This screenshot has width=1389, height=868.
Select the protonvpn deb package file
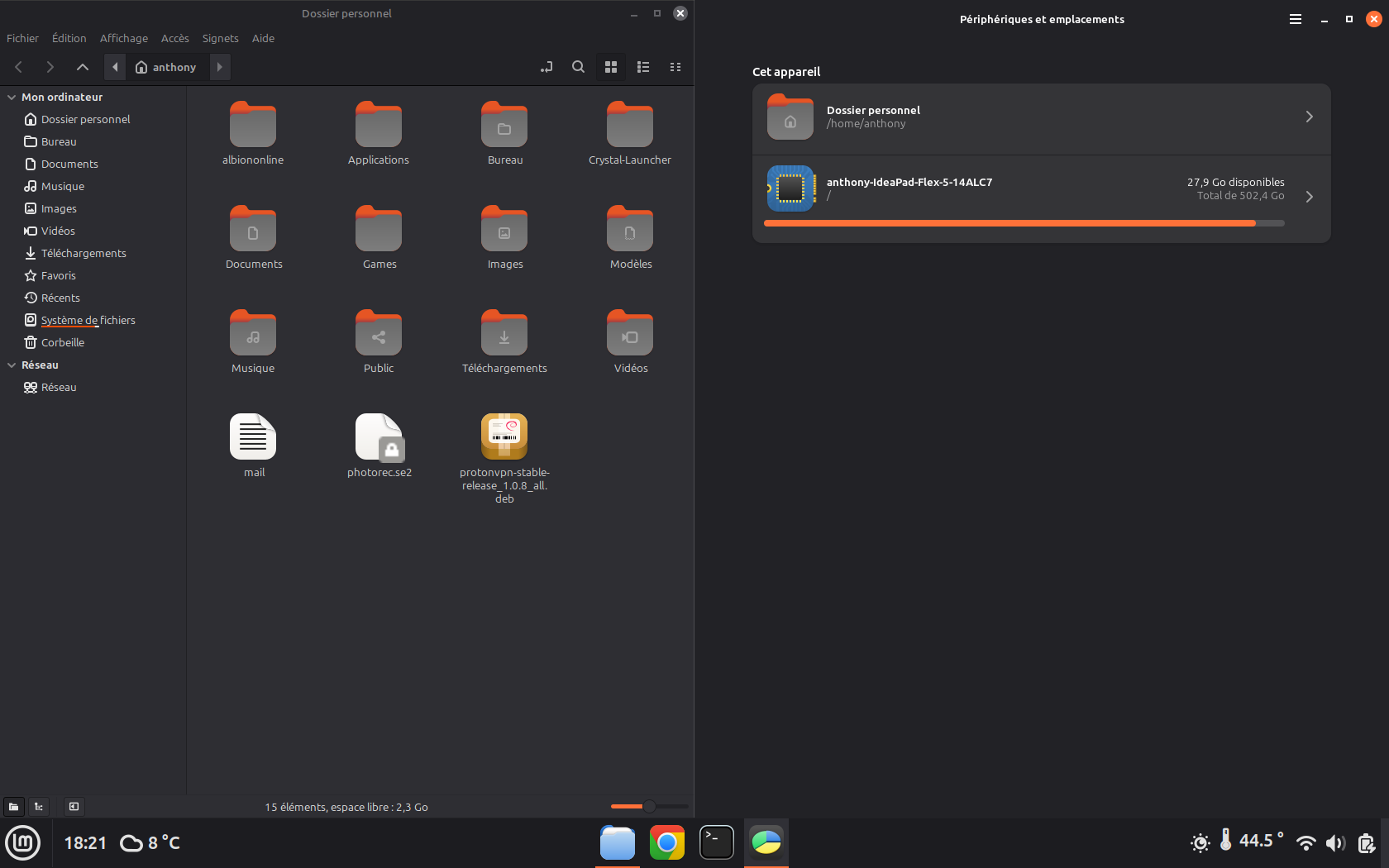(504, 436)
